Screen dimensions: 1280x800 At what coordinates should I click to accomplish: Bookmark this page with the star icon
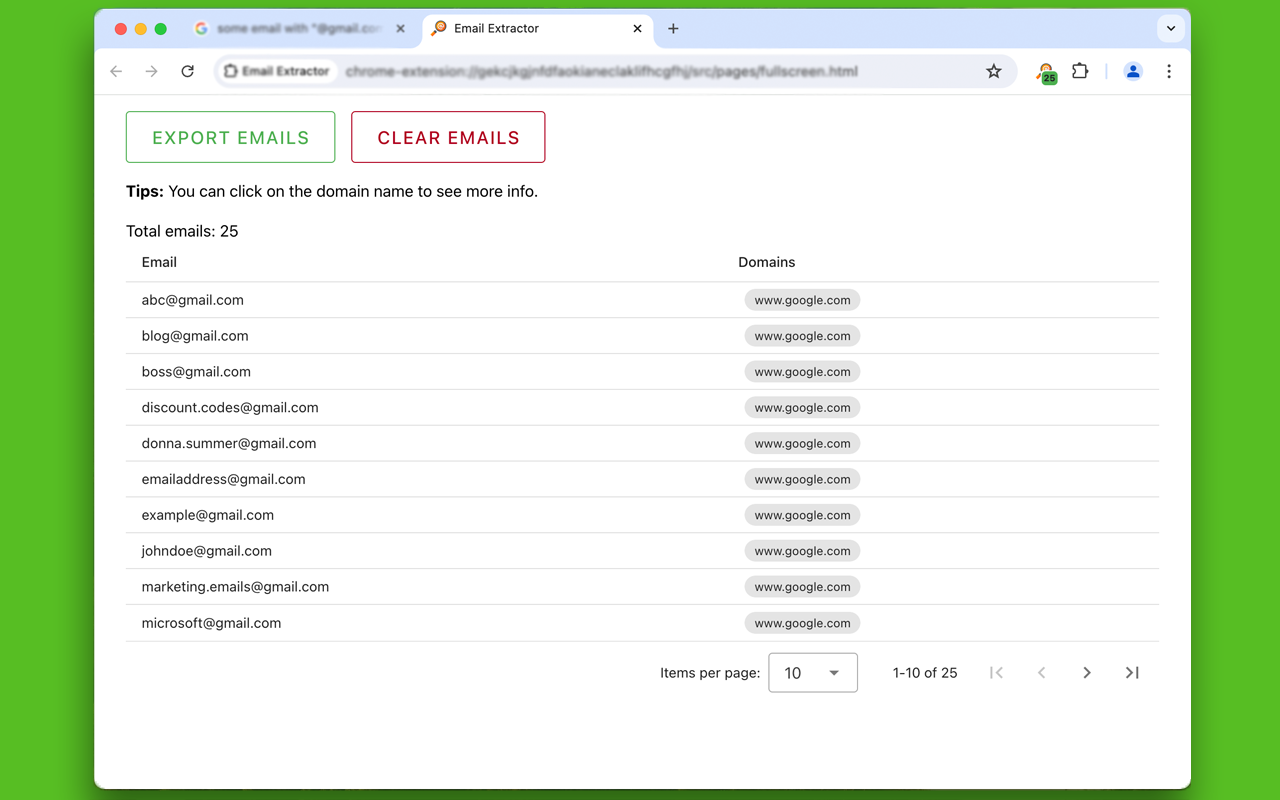pyautogui.click(x=993, y=71)
